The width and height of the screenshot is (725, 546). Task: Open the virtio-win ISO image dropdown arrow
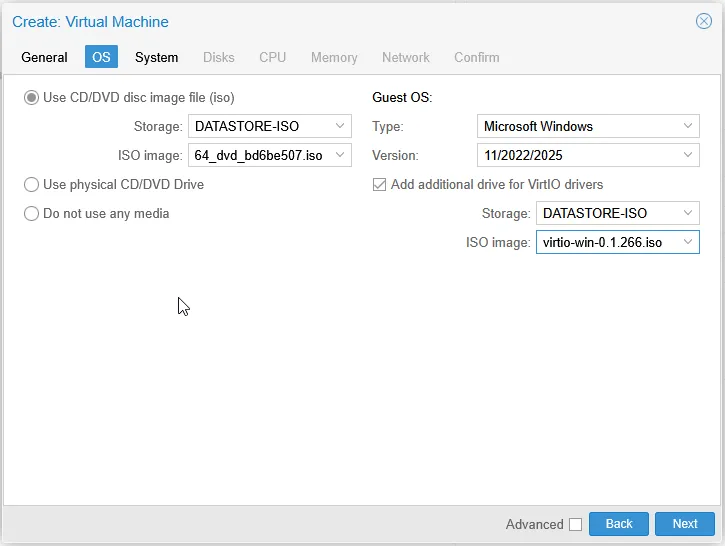(688, 242)
